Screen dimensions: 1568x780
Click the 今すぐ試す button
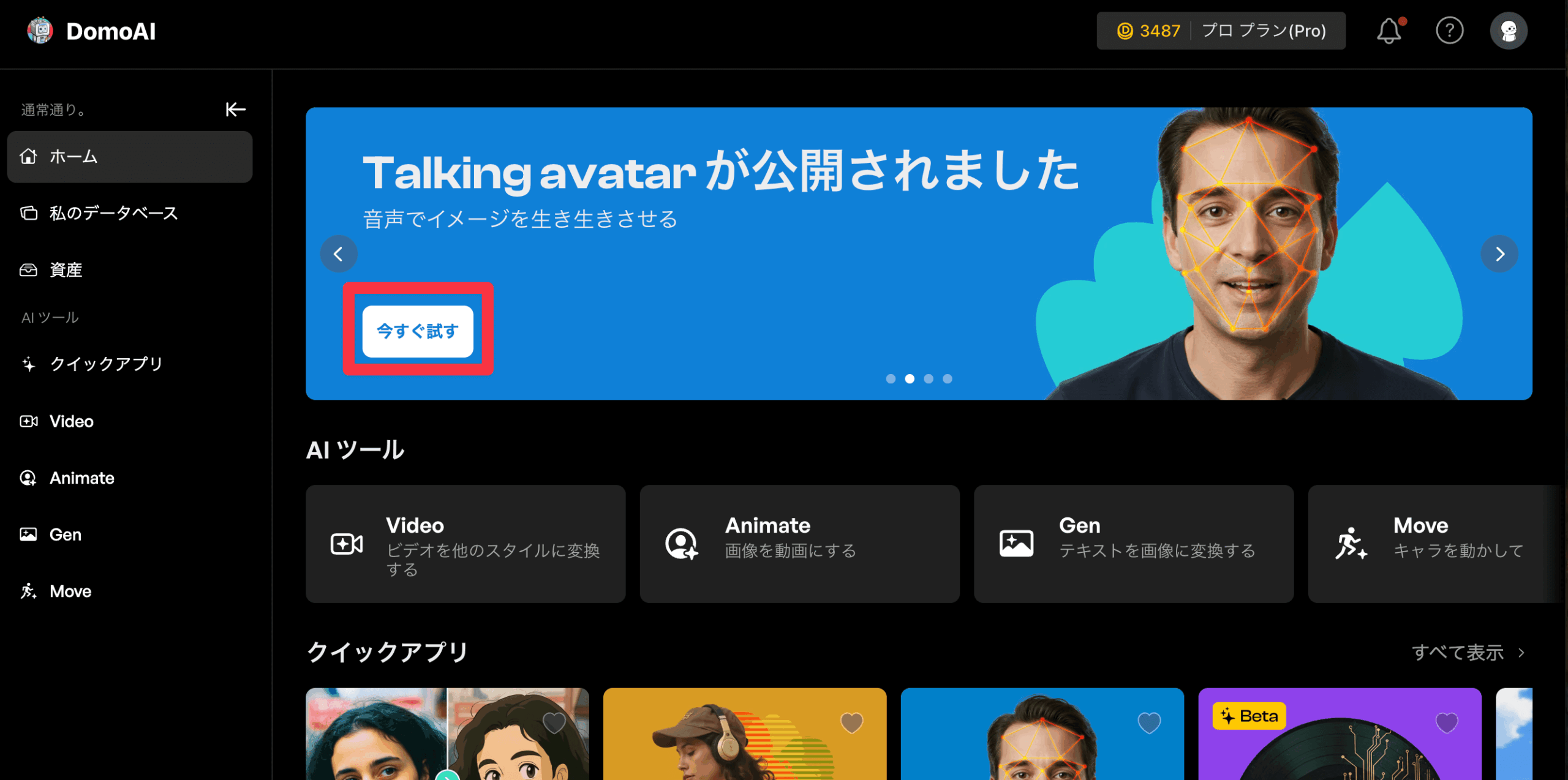pos(418,331)
